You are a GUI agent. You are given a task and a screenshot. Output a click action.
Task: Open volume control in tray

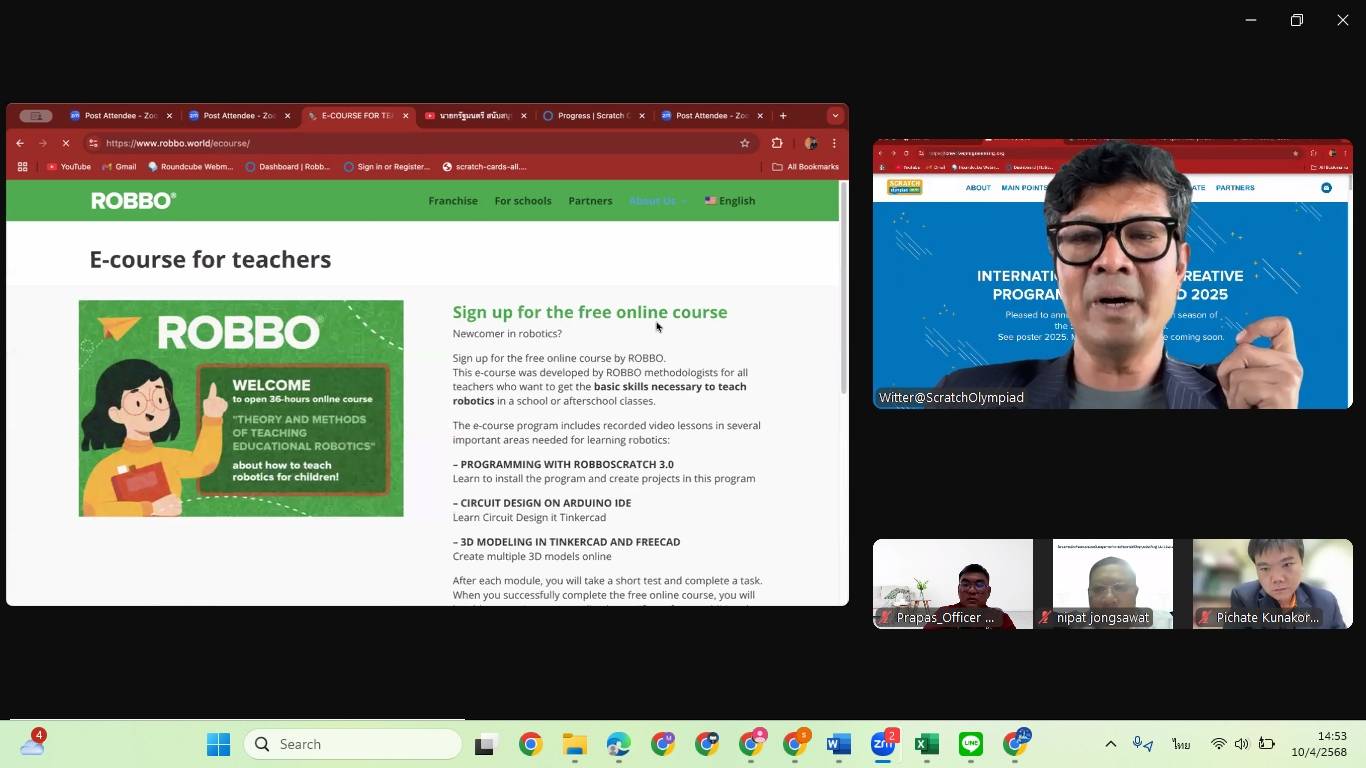point(1241,744)
